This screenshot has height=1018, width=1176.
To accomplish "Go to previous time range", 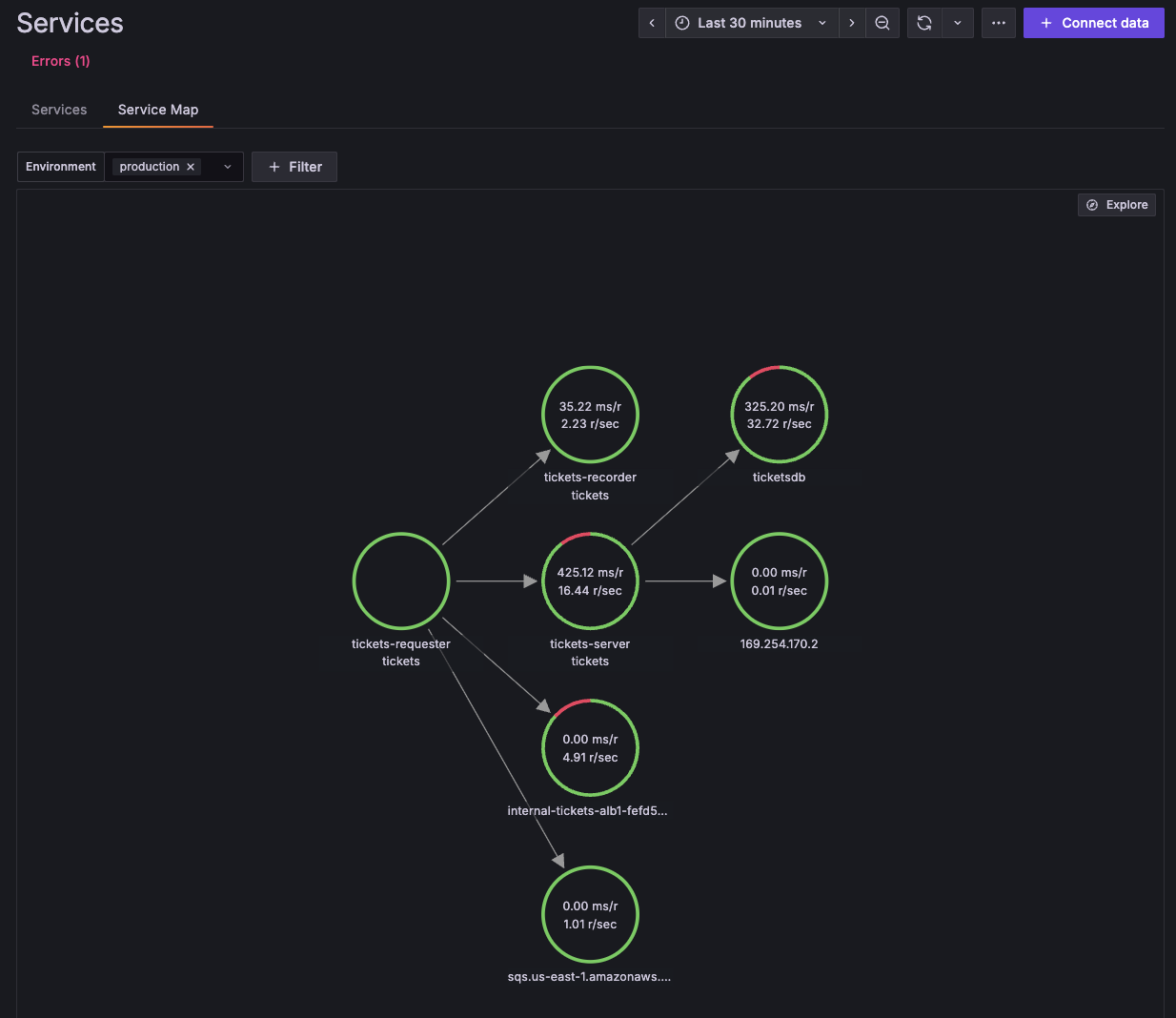I will 652,23.
